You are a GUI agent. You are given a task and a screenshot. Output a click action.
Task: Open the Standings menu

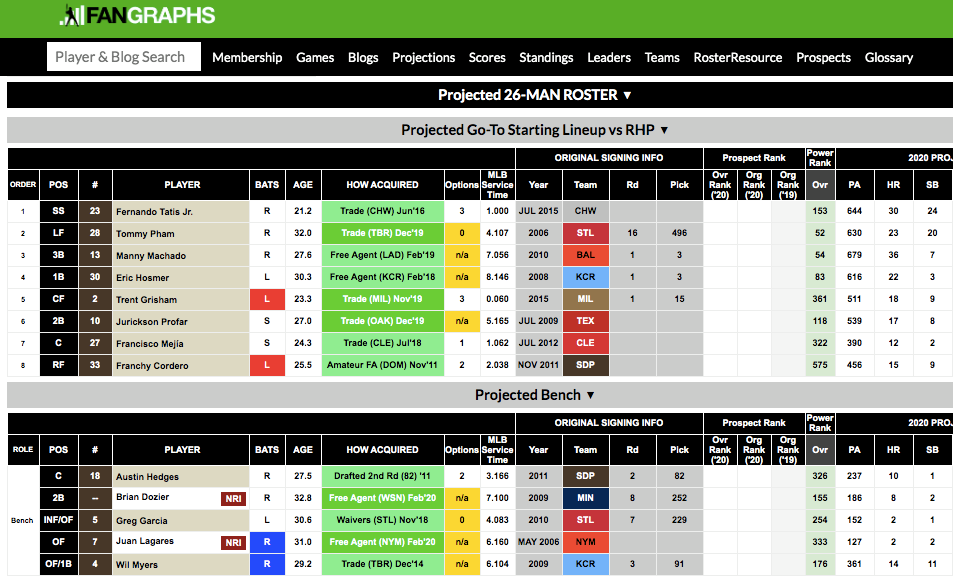click(546, 57)
